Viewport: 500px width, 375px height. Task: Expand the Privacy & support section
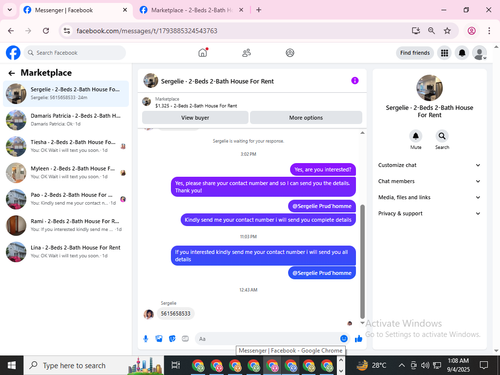429,213
